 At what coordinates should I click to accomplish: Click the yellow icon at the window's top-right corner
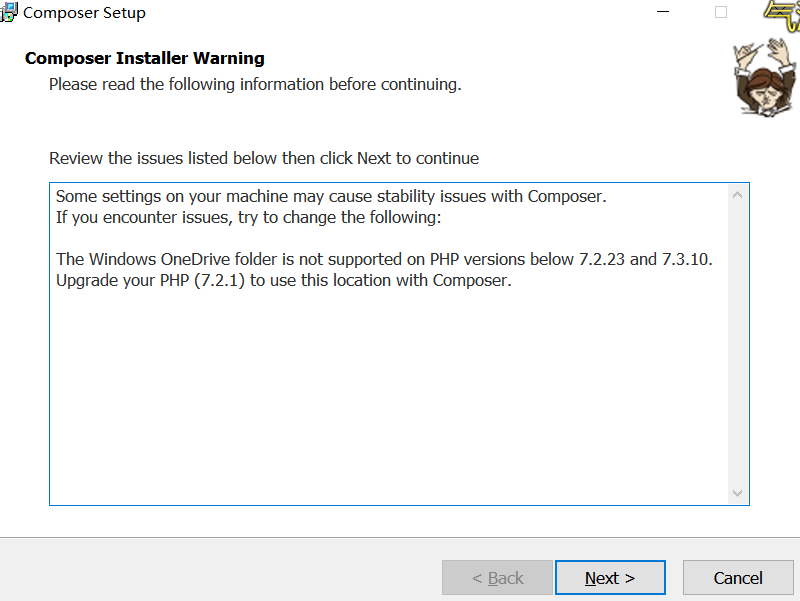point(783,14)
